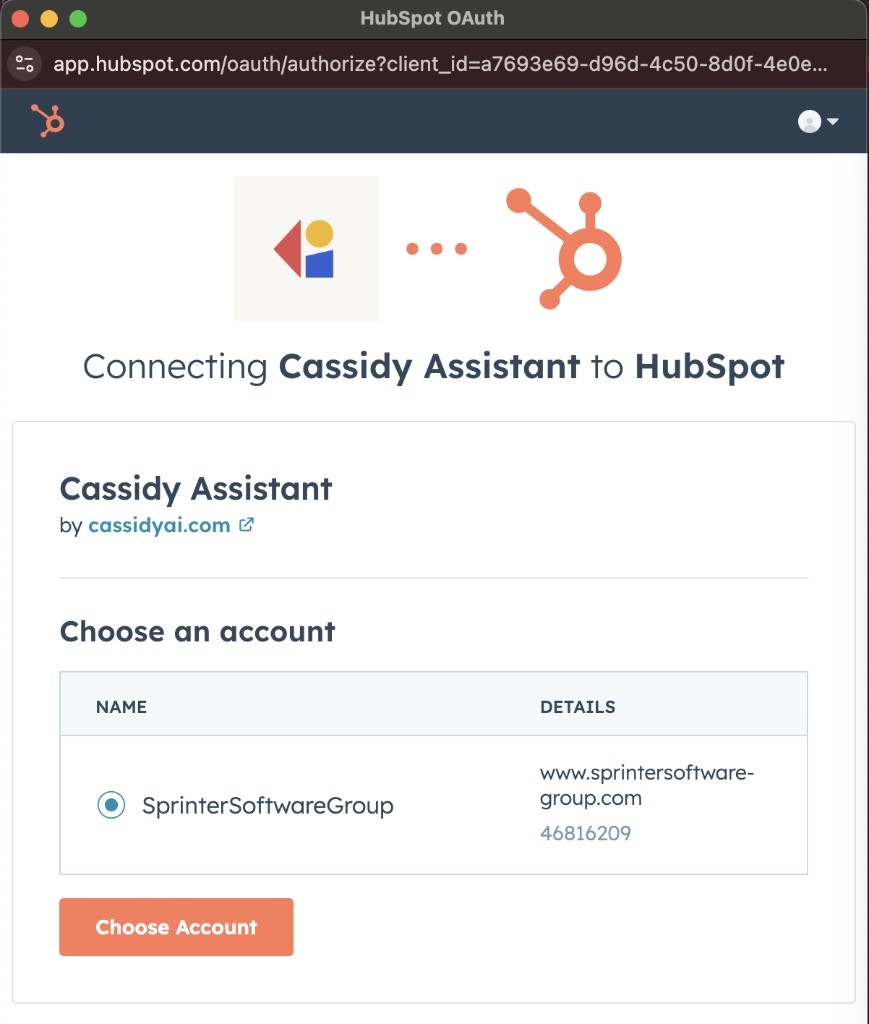Click the HubSpot OAuth window title
Image resolution: width=869 pixels, height=1024 pixels.
[433, 17]
